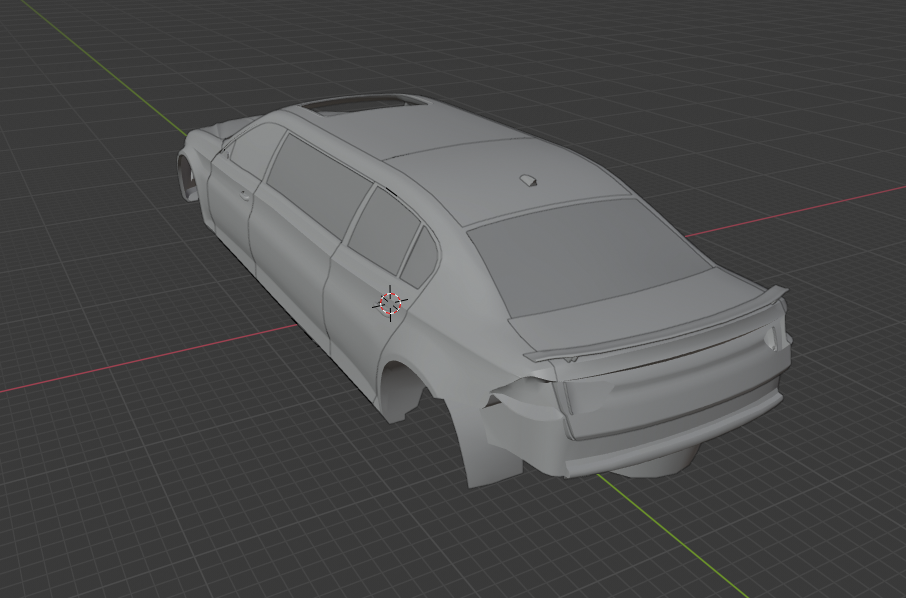Select the shark fin antenna on the roof

[x=528, y=181]
